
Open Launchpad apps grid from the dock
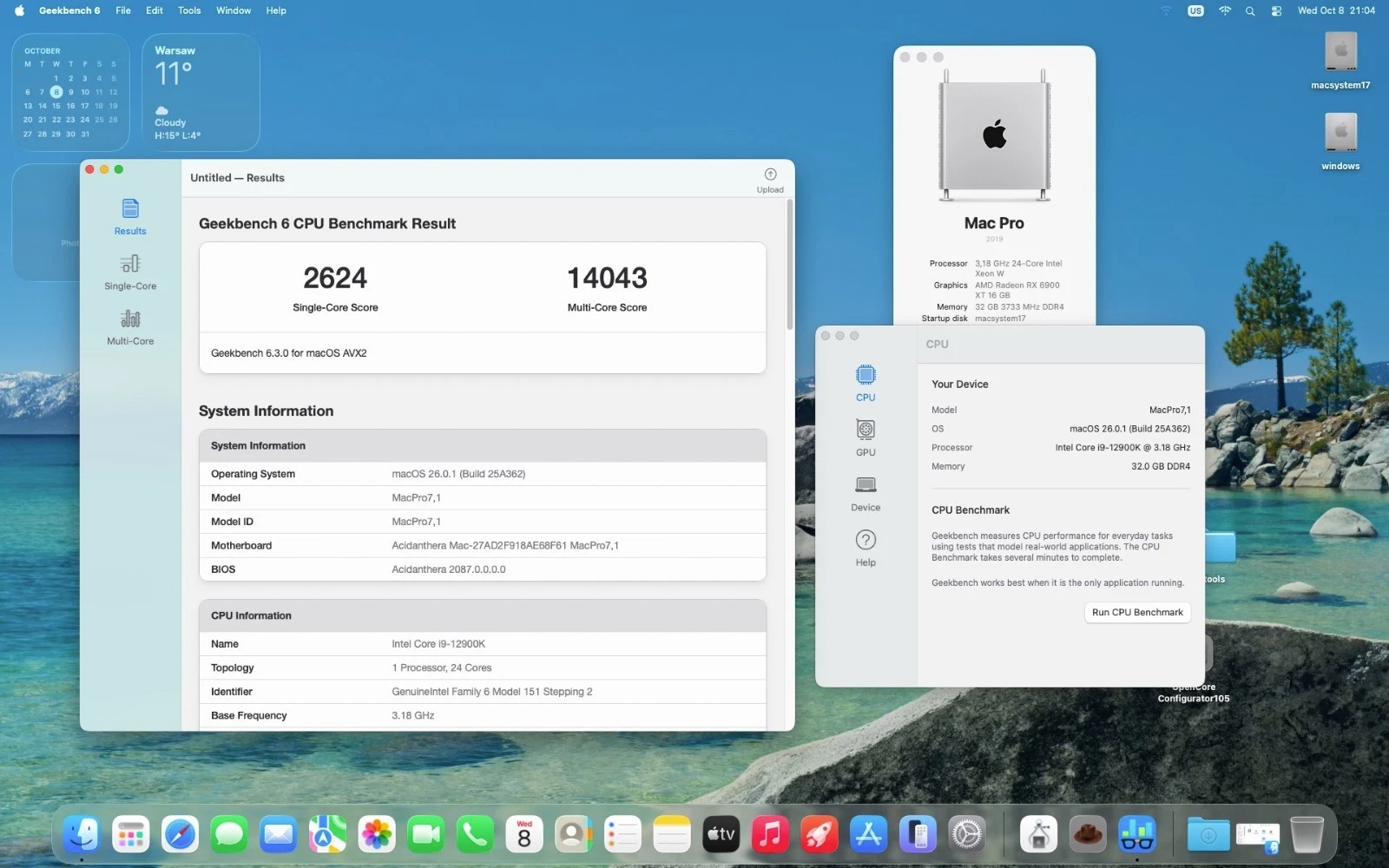(131, 835)
